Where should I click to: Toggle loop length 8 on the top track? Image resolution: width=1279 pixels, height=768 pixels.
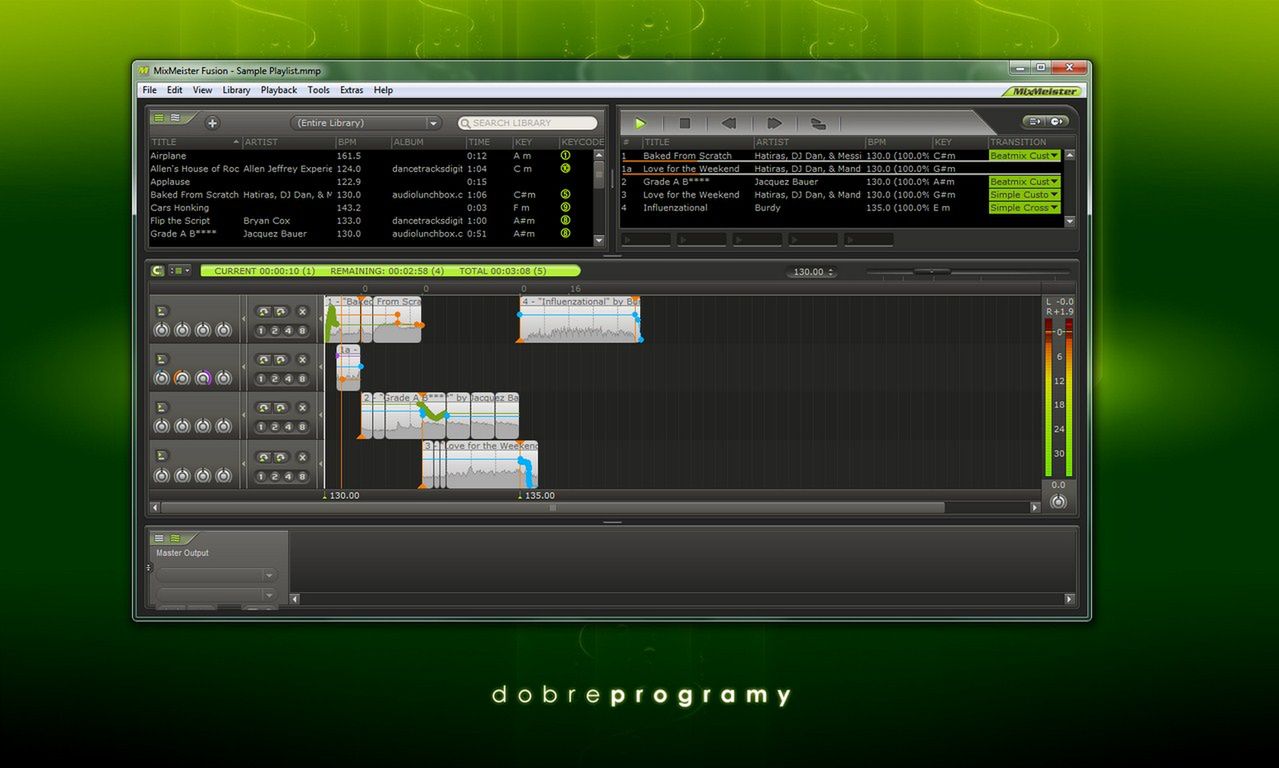pos(302,330)
